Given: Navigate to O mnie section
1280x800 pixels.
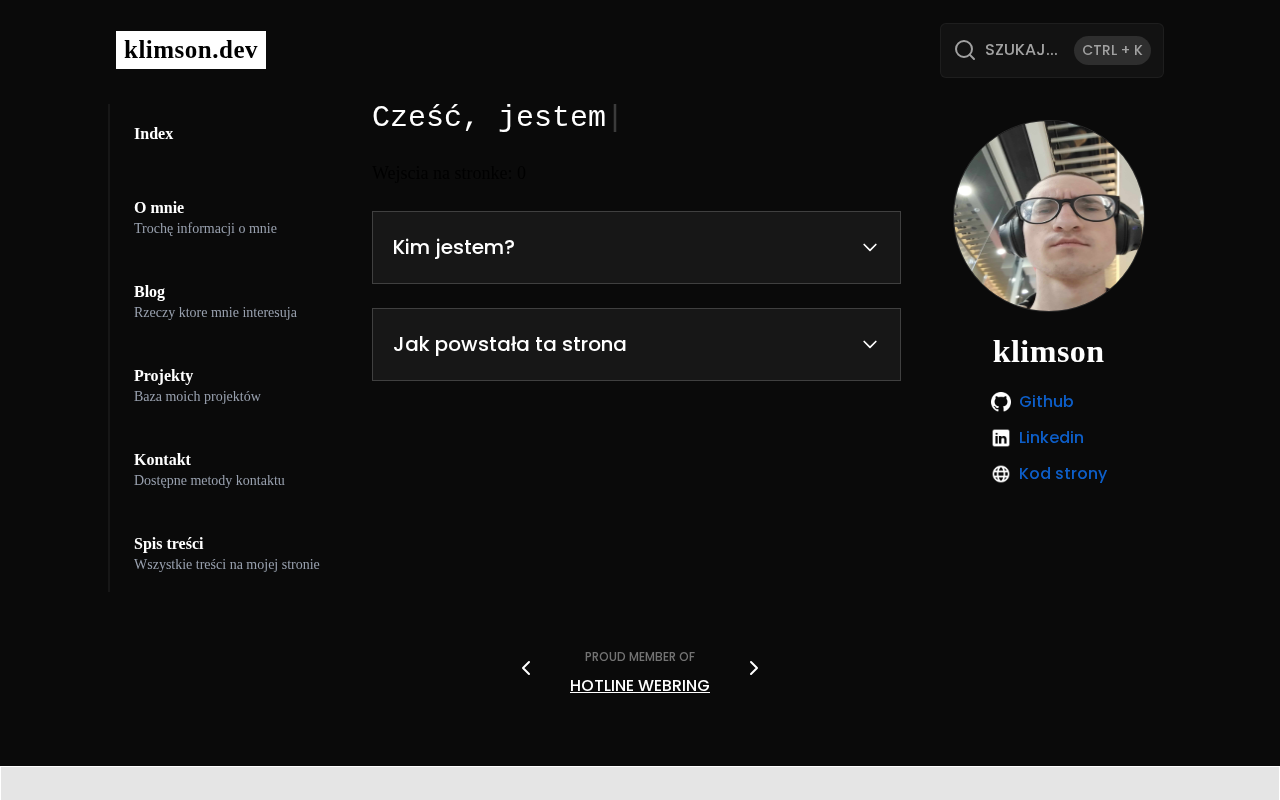Looking at the screenshot, I should [159, 208].
